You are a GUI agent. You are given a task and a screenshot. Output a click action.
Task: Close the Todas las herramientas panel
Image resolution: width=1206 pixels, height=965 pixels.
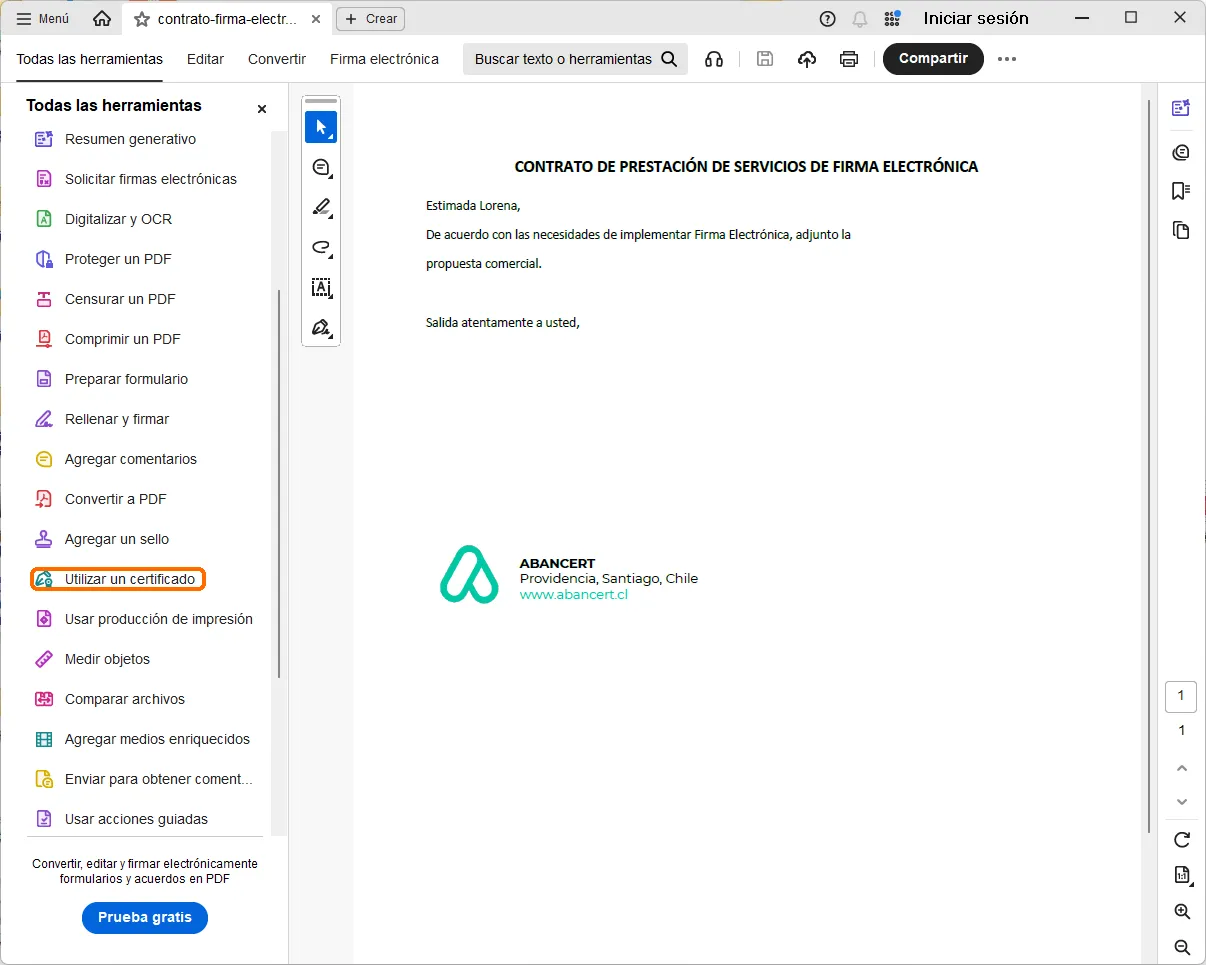(262, 108)
